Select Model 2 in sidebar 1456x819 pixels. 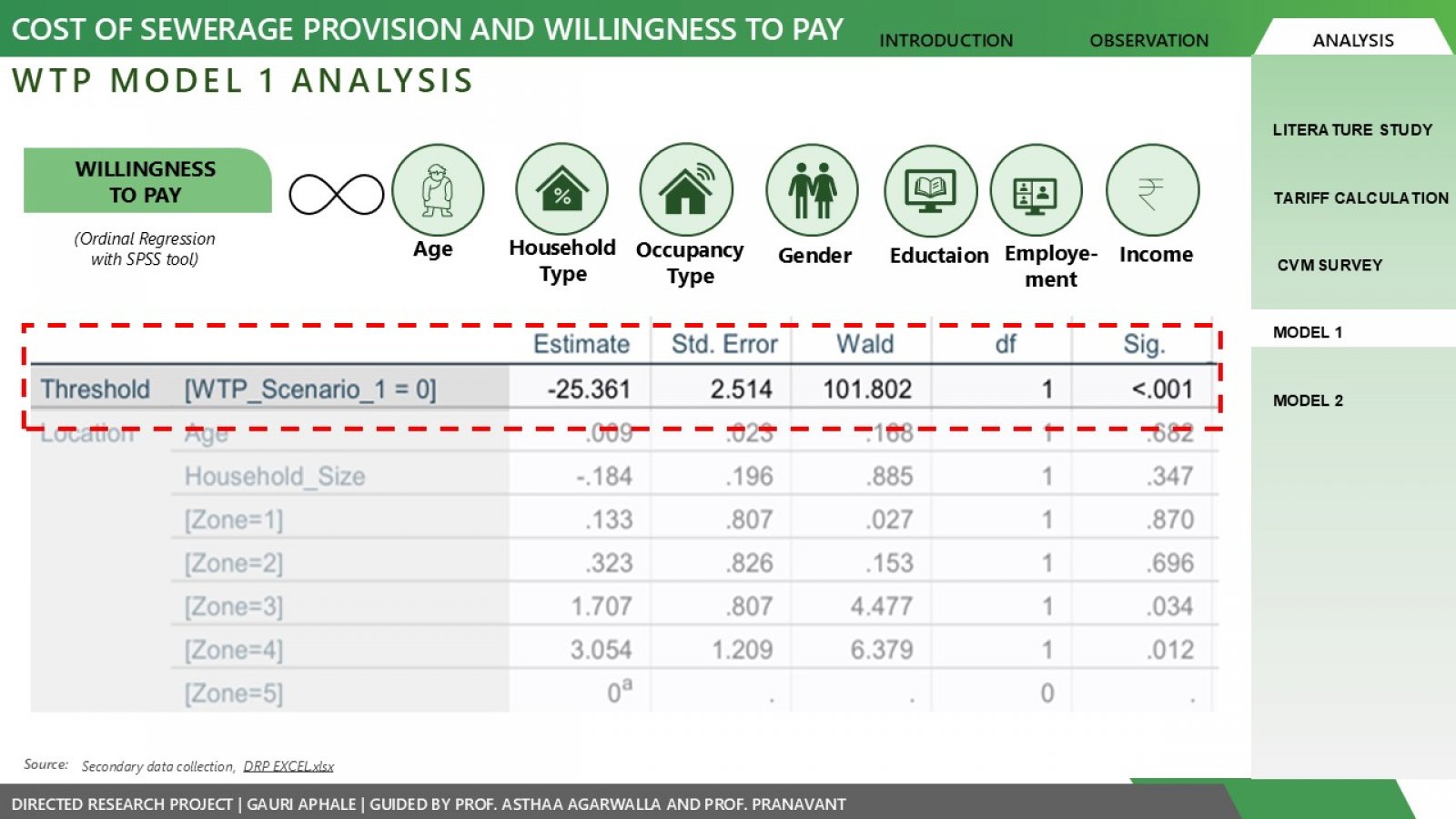[1308, 400]
